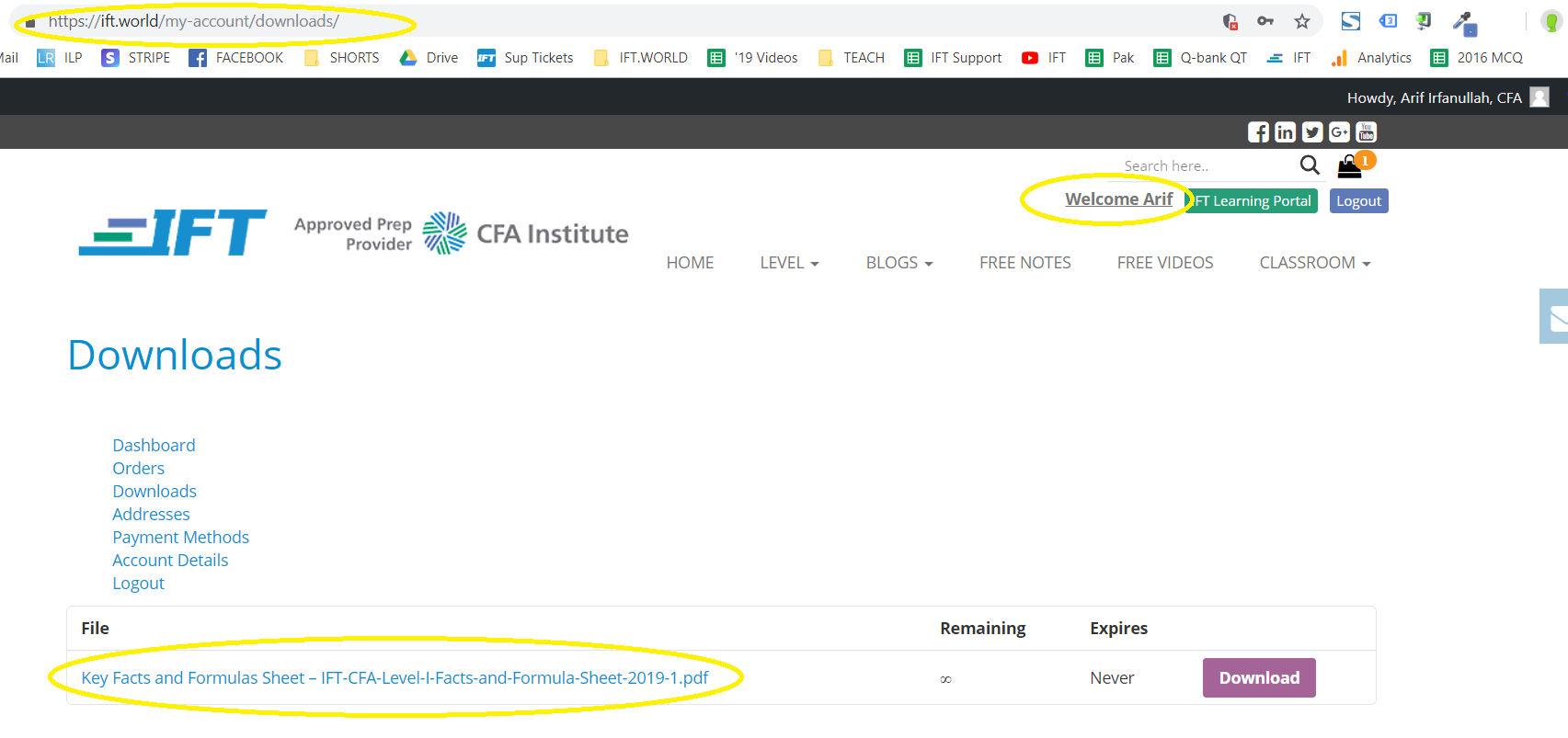Click the purple Download button
This screenshot has height=738, width=1568.
pos(1259,677)
